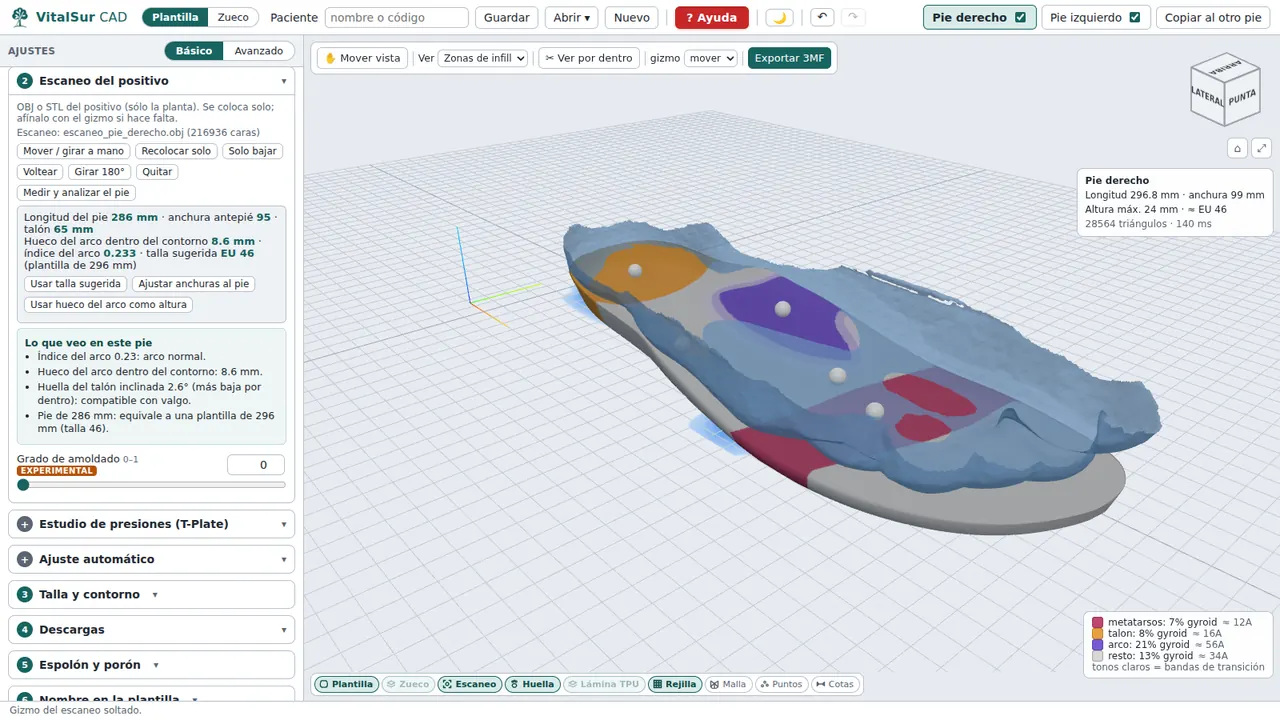This screenshot has width=1280, height=720.
Task: Click the plus icon of Estudio de presiones
Action: pos(25,524)
